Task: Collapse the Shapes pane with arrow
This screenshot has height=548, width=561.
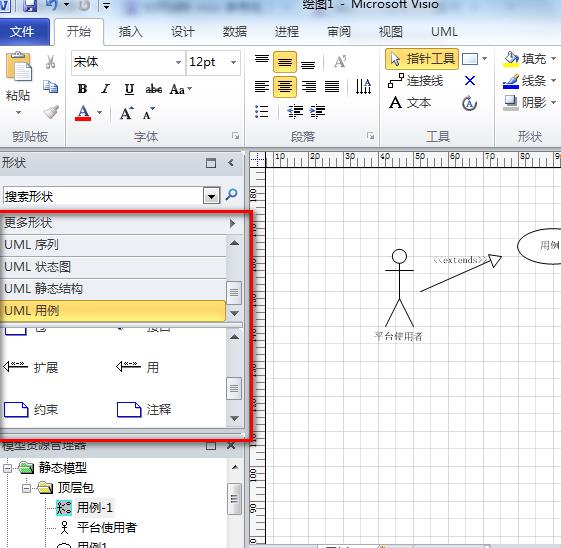Action: pyautogui.click(x=231, y=163)
